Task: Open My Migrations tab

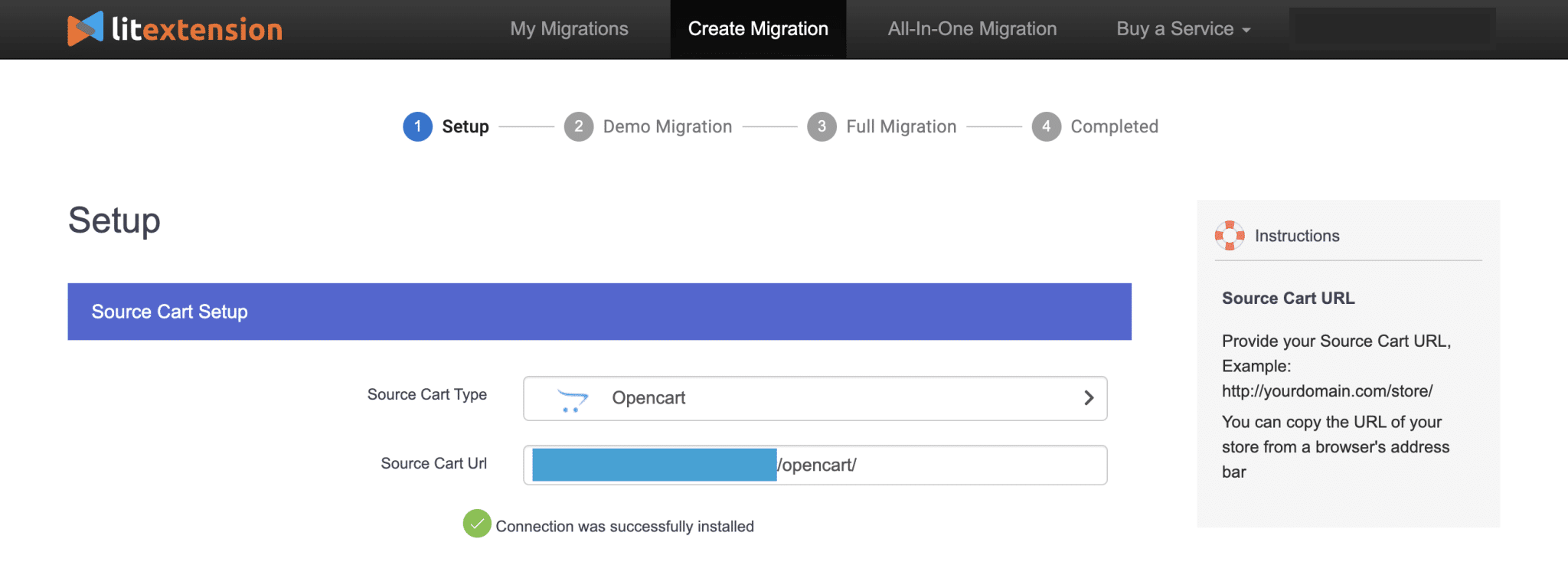Action: (x=569, y=29)
